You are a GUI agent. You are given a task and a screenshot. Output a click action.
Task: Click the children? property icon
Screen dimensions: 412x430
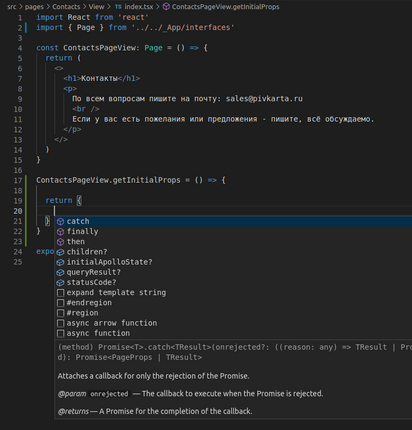pyautogui.click(x=60, y=252)
